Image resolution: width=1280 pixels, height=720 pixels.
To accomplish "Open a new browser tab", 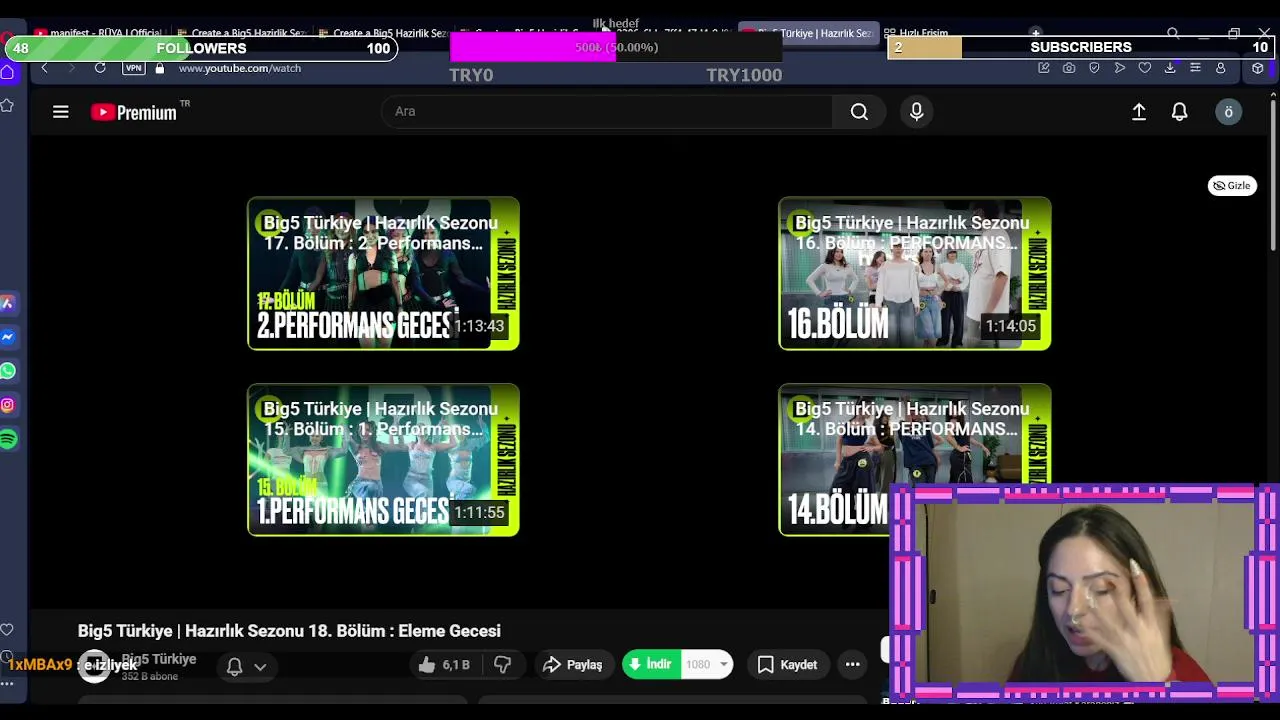I will click(x=1036, y=33).
